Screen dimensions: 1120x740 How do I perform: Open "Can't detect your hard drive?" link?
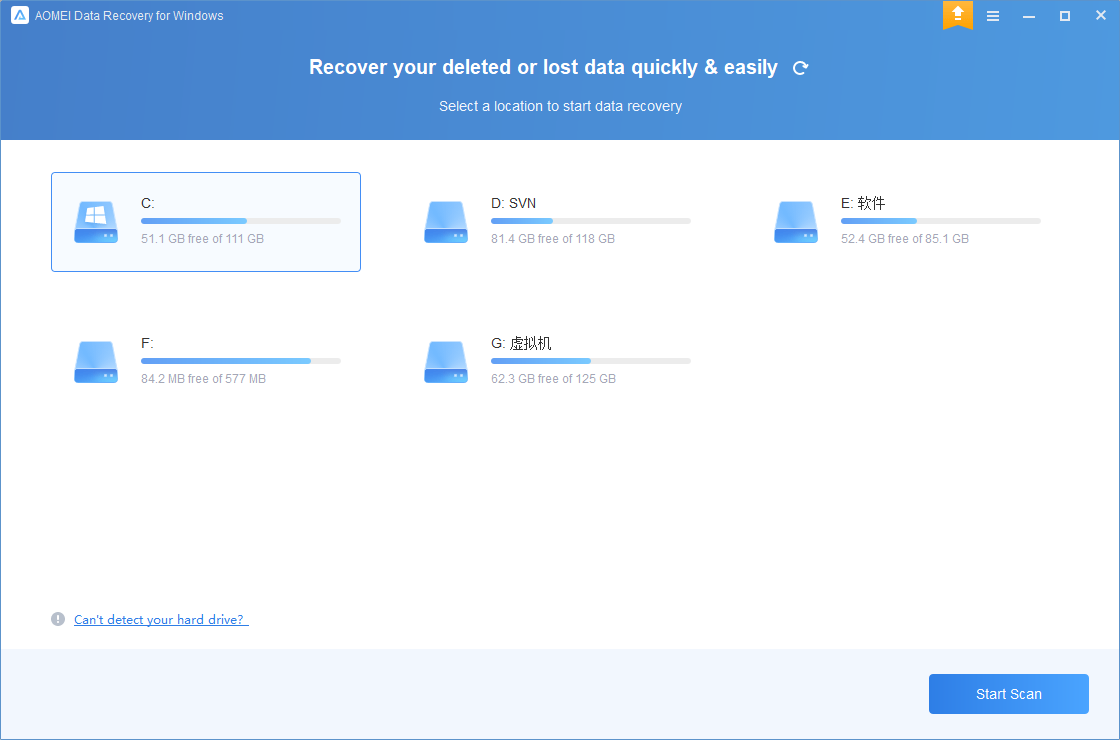(x=161, y=619)
